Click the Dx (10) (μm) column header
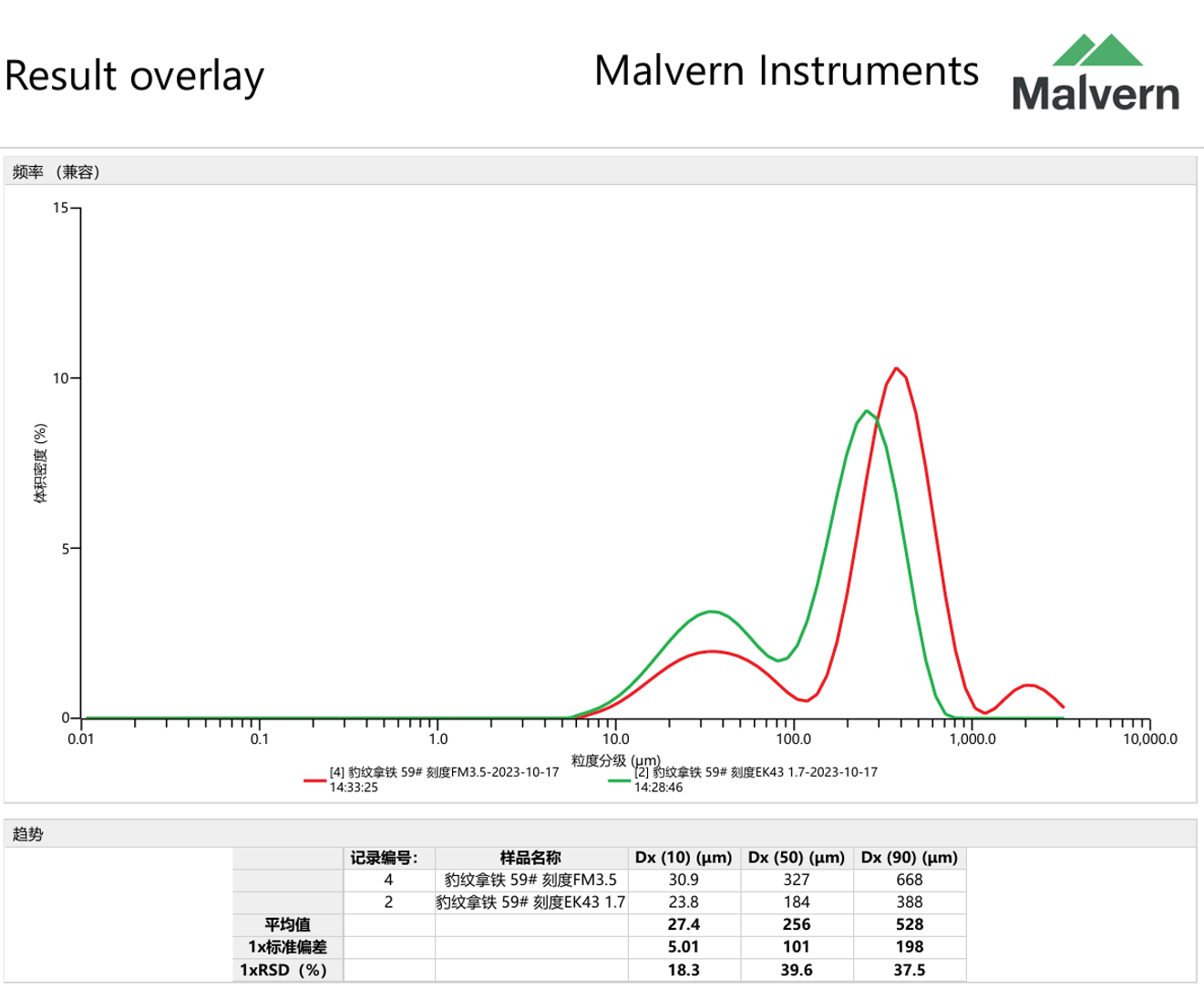The width and height of the screenshot is (1204, 990). click(684, 858)
